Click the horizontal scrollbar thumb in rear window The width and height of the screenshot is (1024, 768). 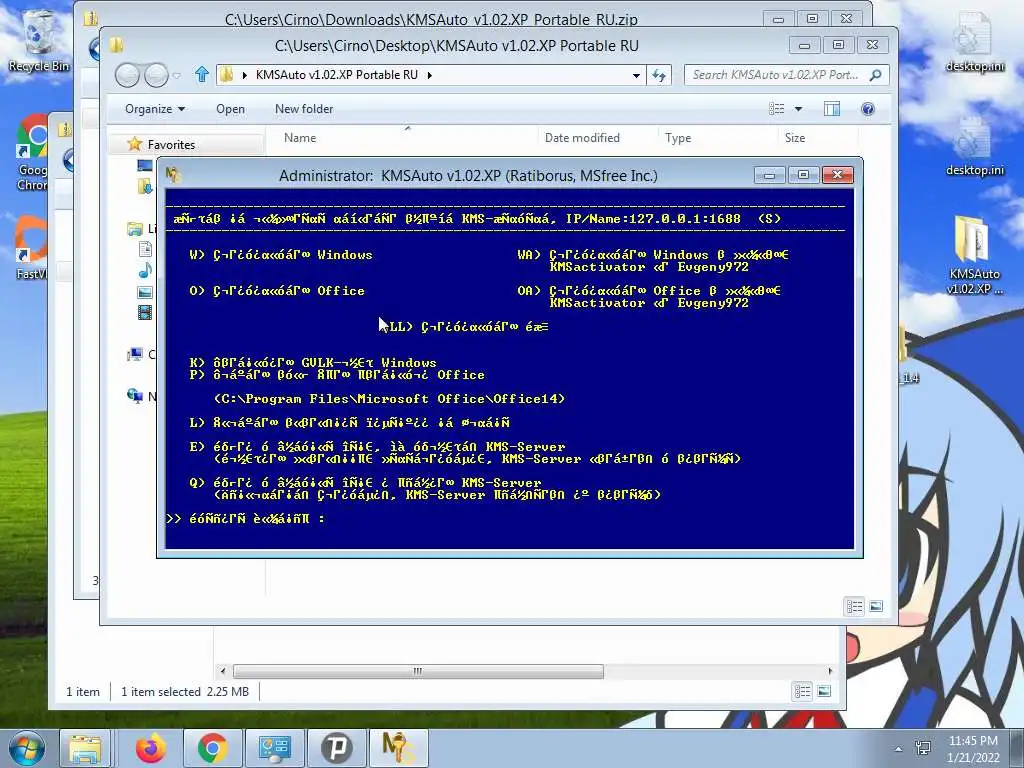pos(418,671)
